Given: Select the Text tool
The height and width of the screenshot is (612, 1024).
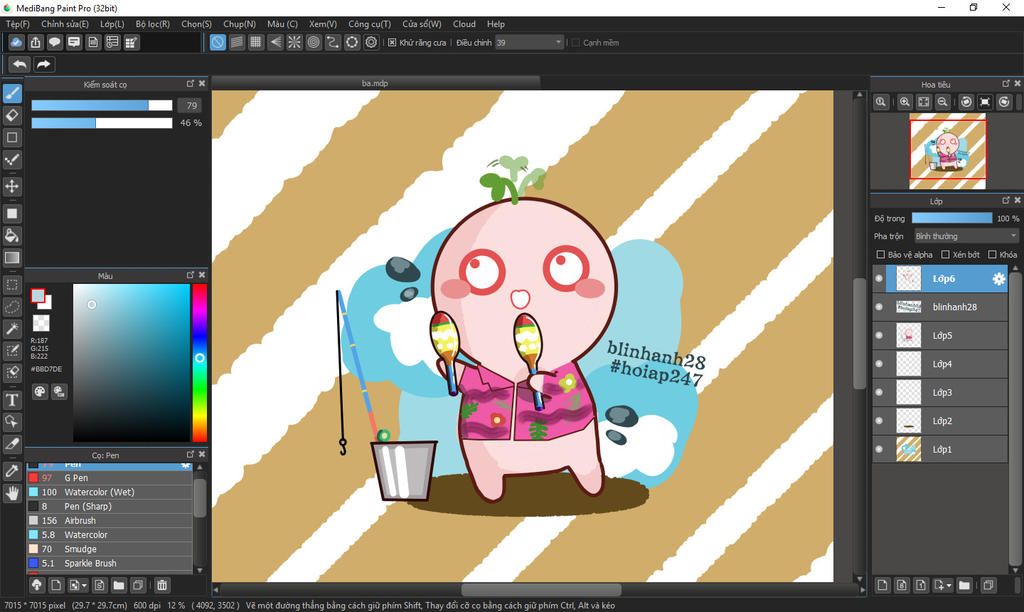Looking at the screenshot, I should [12, 400].
